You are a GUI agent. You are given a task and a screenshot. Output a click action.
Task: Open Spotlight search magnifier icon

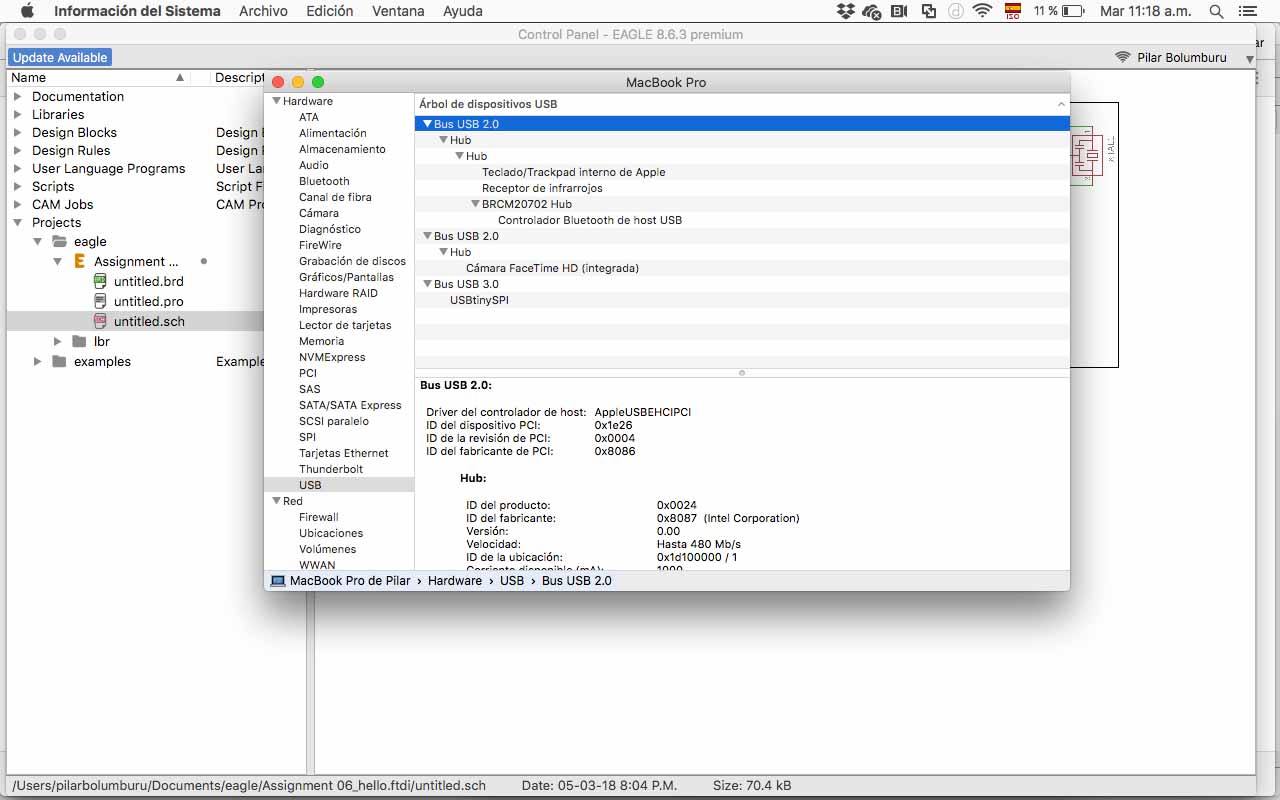1216,11
